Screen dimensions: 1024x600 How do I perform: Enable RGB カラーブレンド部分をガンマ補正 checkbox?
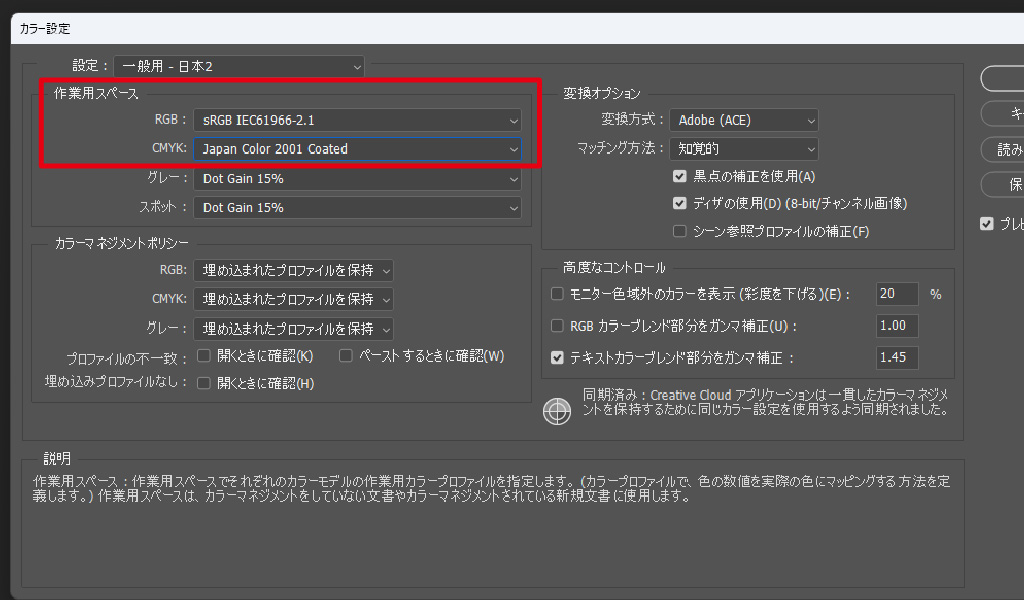coord(558,326)
